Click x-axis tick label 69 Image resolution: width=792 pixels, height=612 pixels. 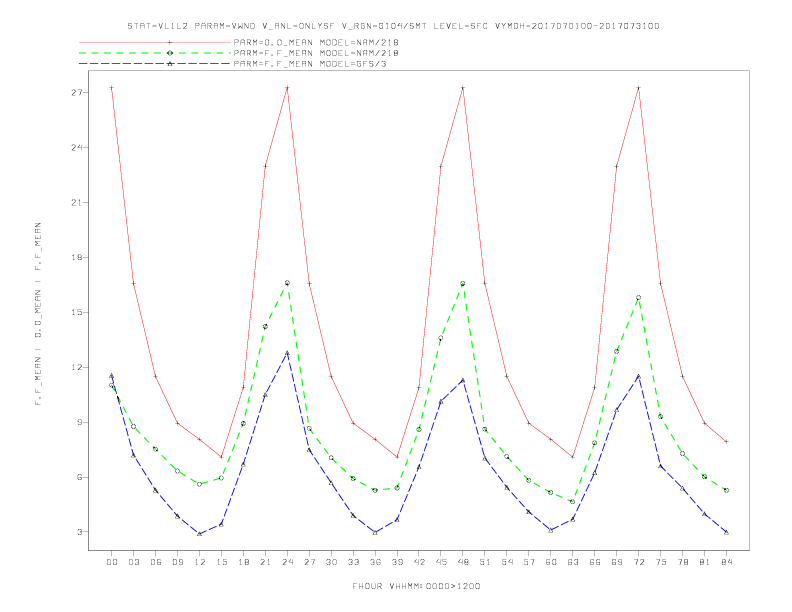pos(617,562)
